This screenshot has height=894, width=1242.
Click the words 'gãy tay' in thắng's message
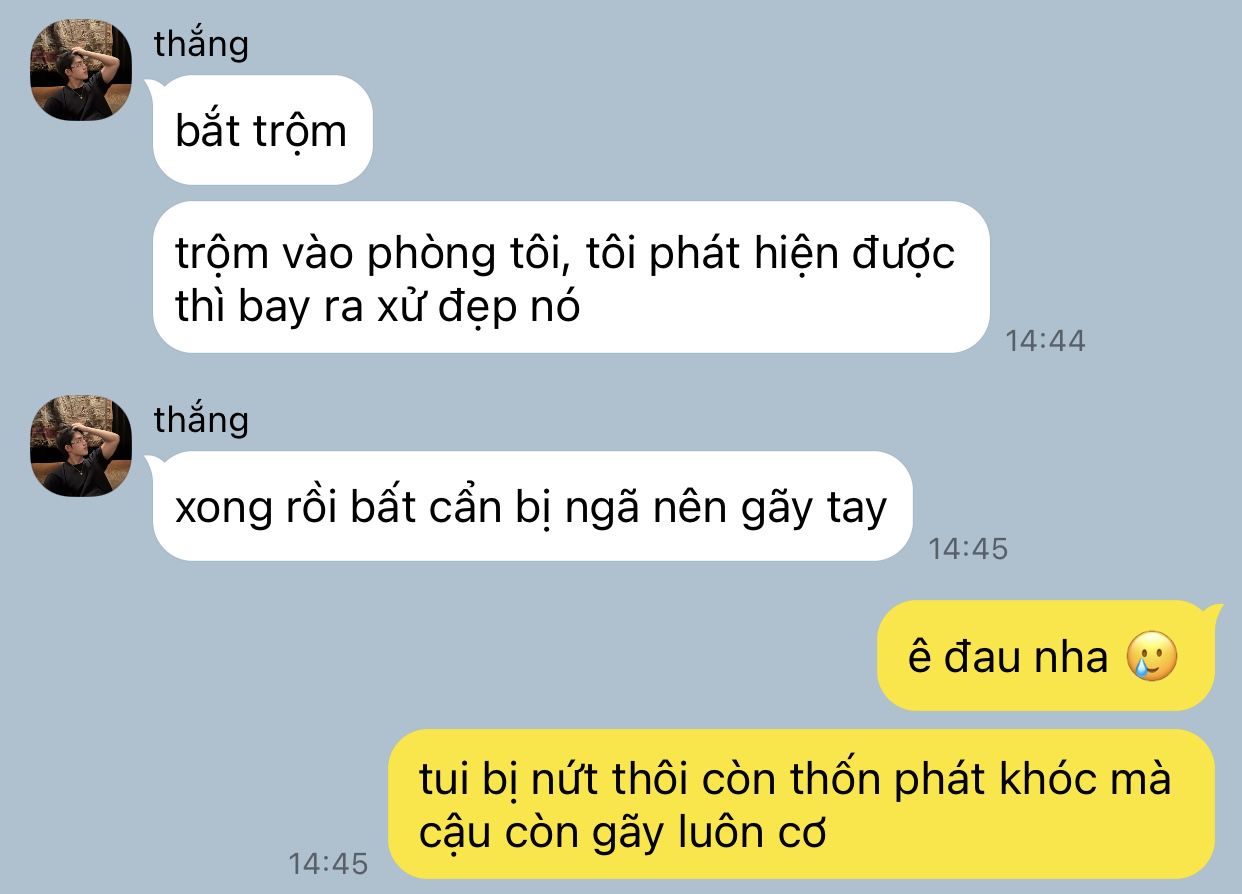(x=814, y=509)
